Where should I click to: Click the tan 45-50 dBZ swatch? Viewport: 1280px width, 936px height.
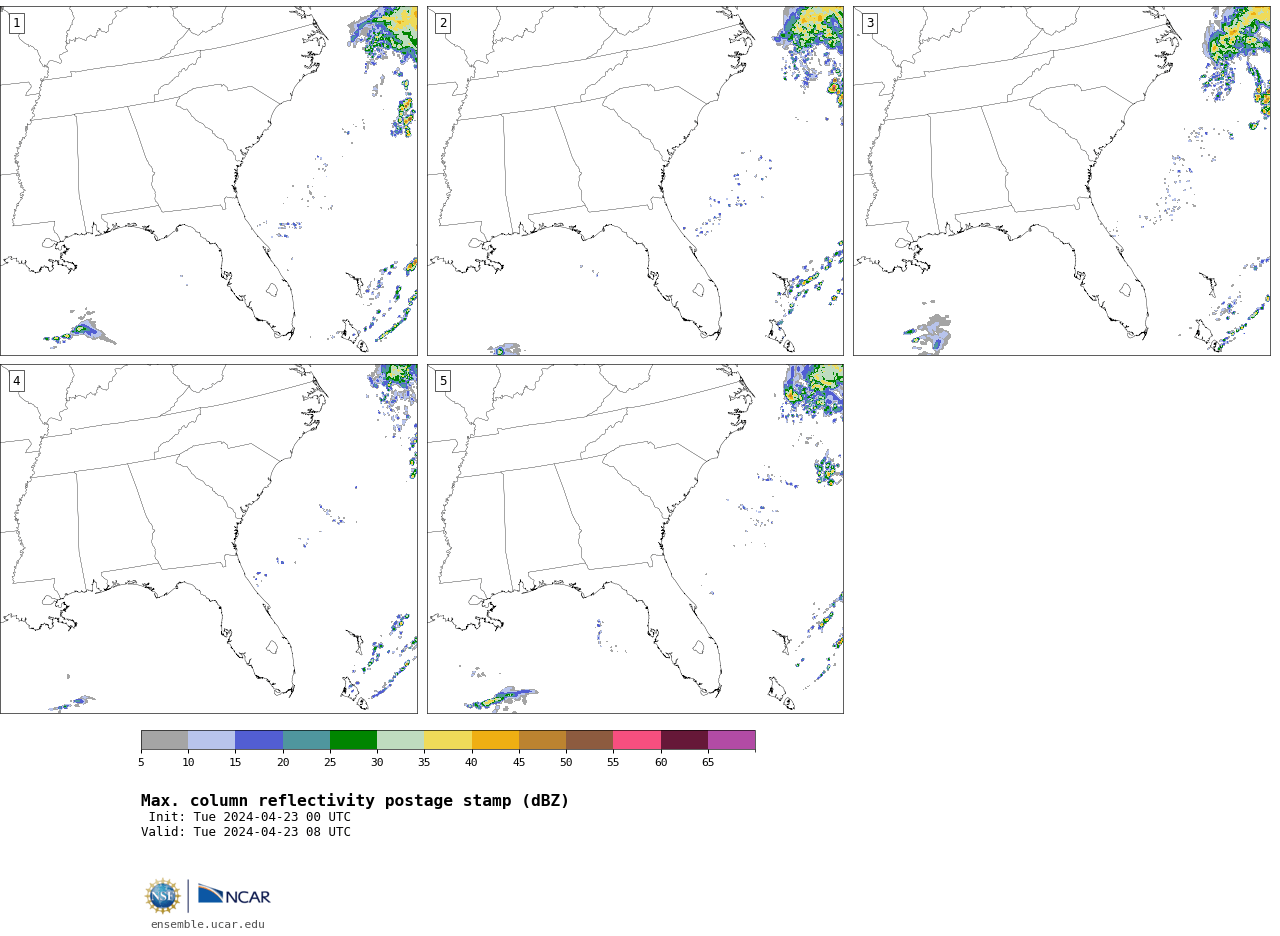[x=542, y=740]
